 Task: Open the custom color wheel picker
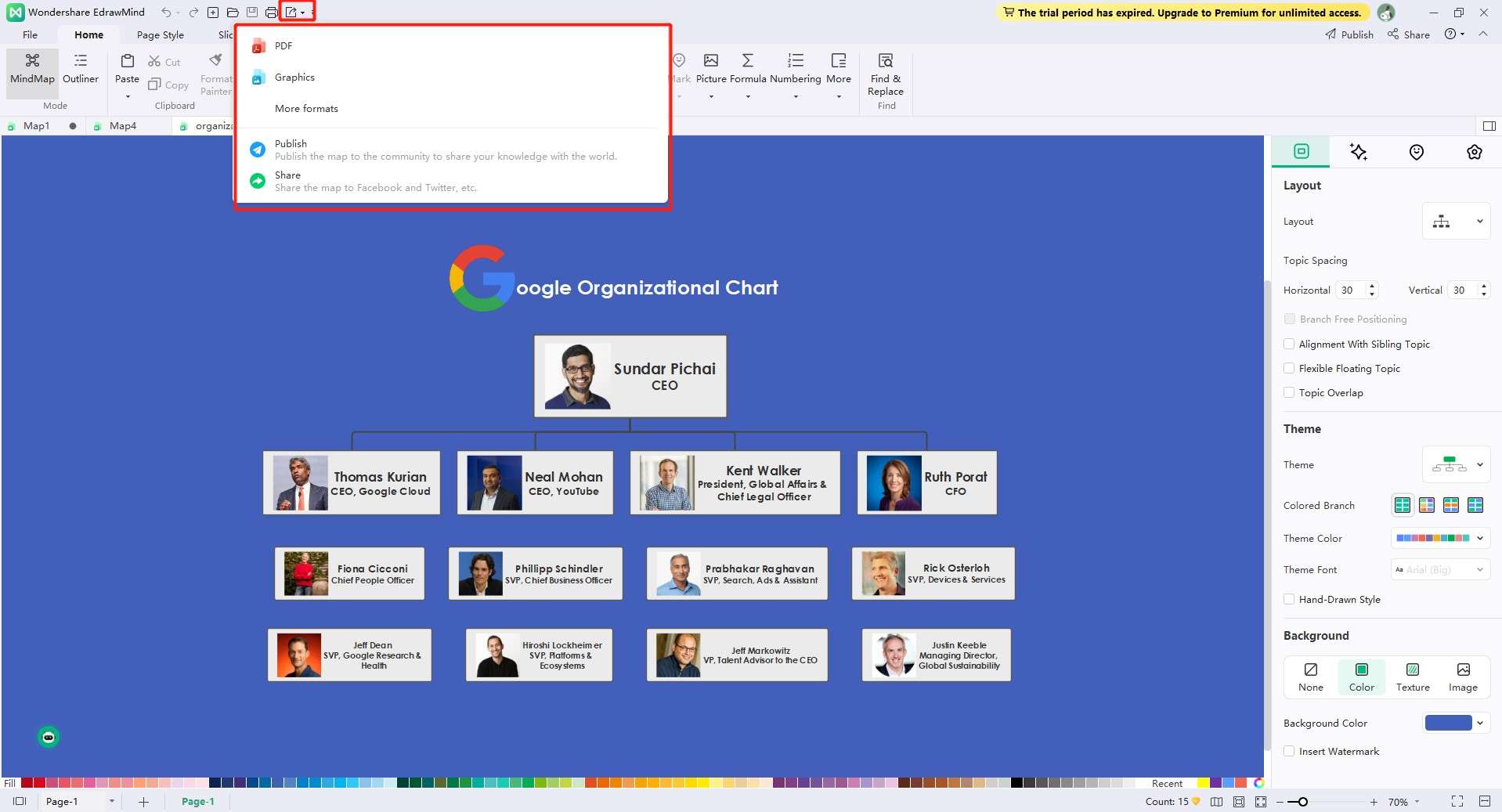[1259, 783]
